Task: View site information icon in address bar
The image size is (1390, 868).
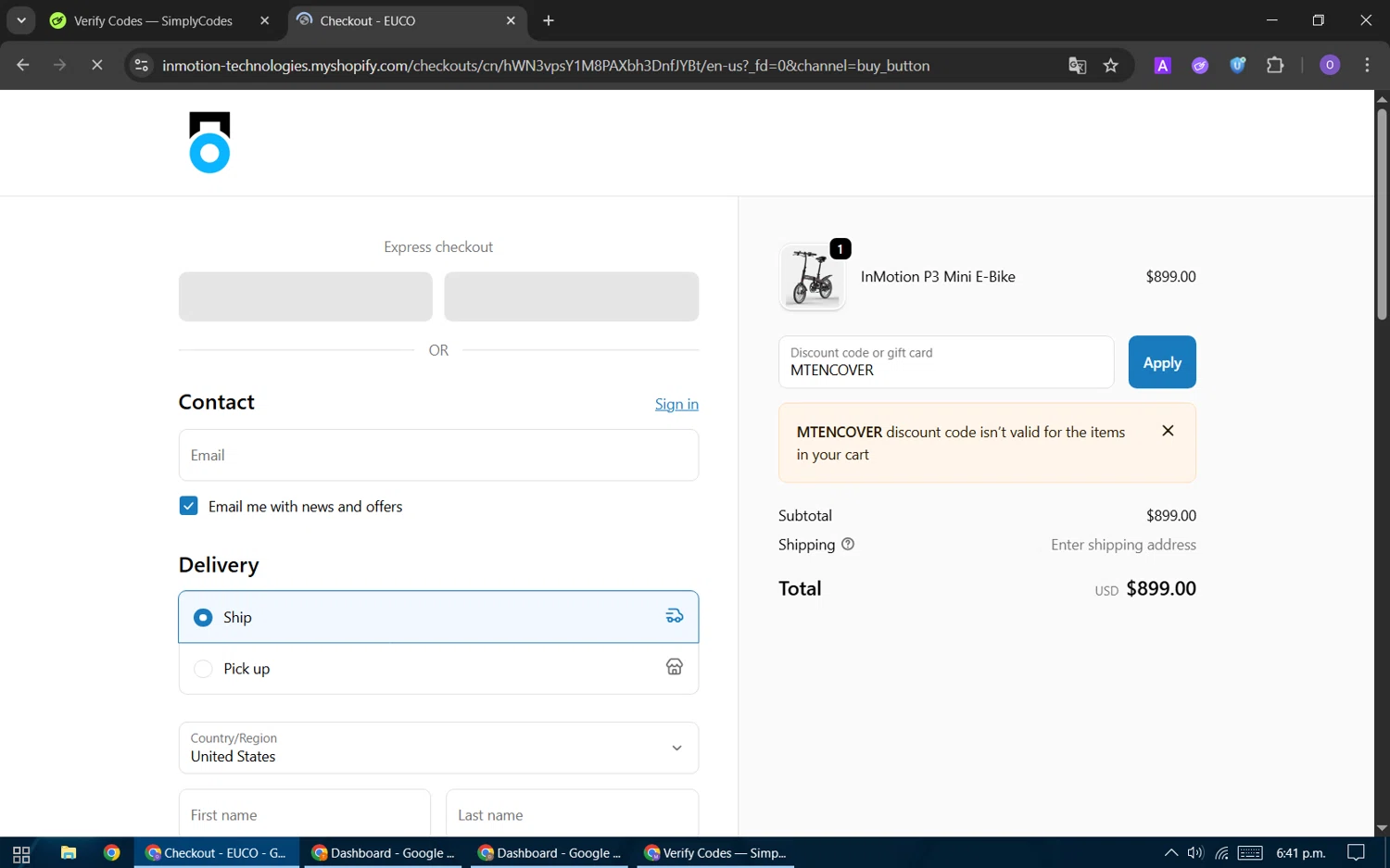Action: coord(141,65)
